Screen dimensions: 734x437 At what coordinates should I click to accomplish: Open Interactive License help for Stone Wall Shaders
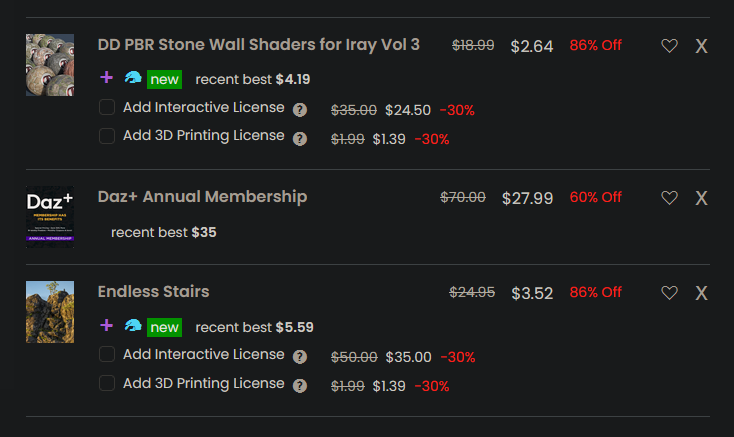pos(299,110)
